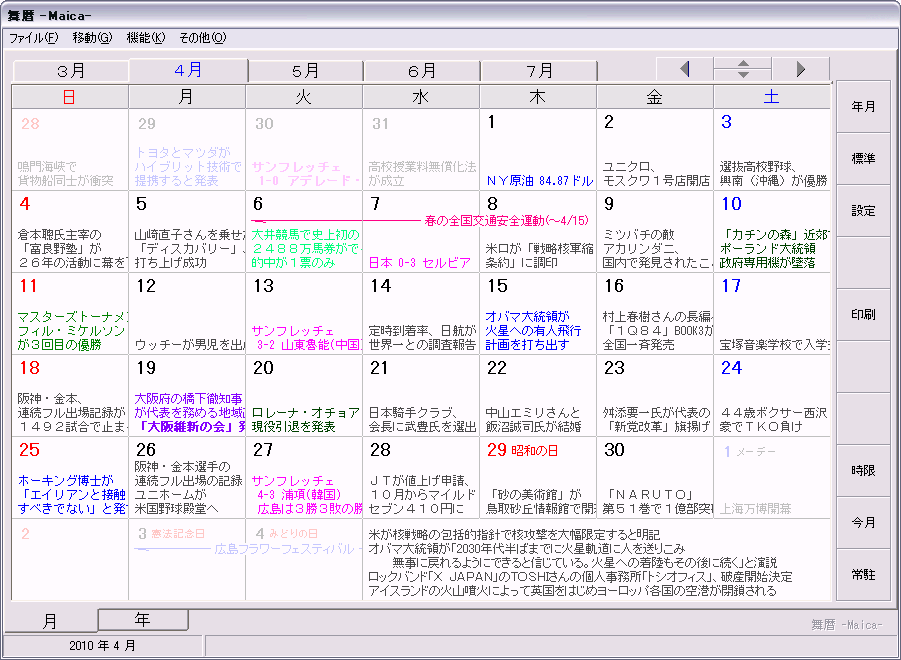Switch to the 3月 month tab
This screenshot has height=660, width=901.
(71, 71)
